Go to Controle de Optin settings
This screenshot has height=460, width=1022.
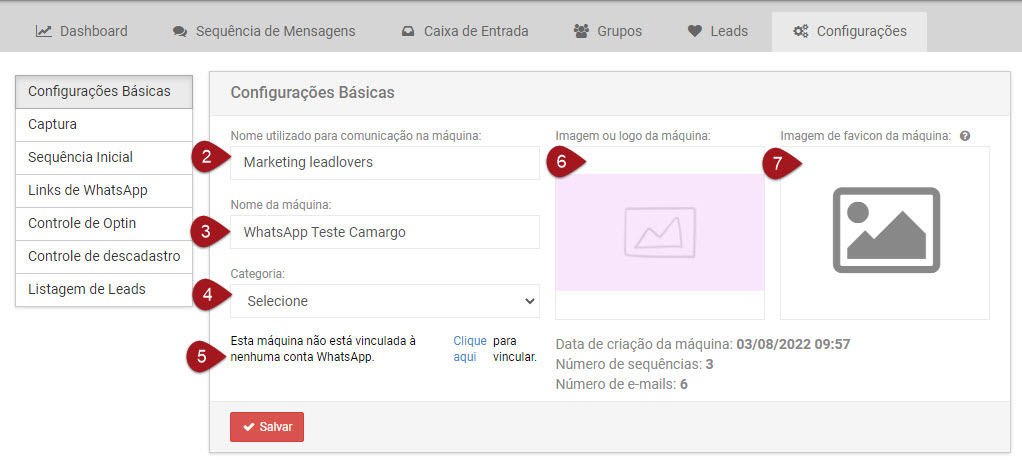[x=104, y=223]
